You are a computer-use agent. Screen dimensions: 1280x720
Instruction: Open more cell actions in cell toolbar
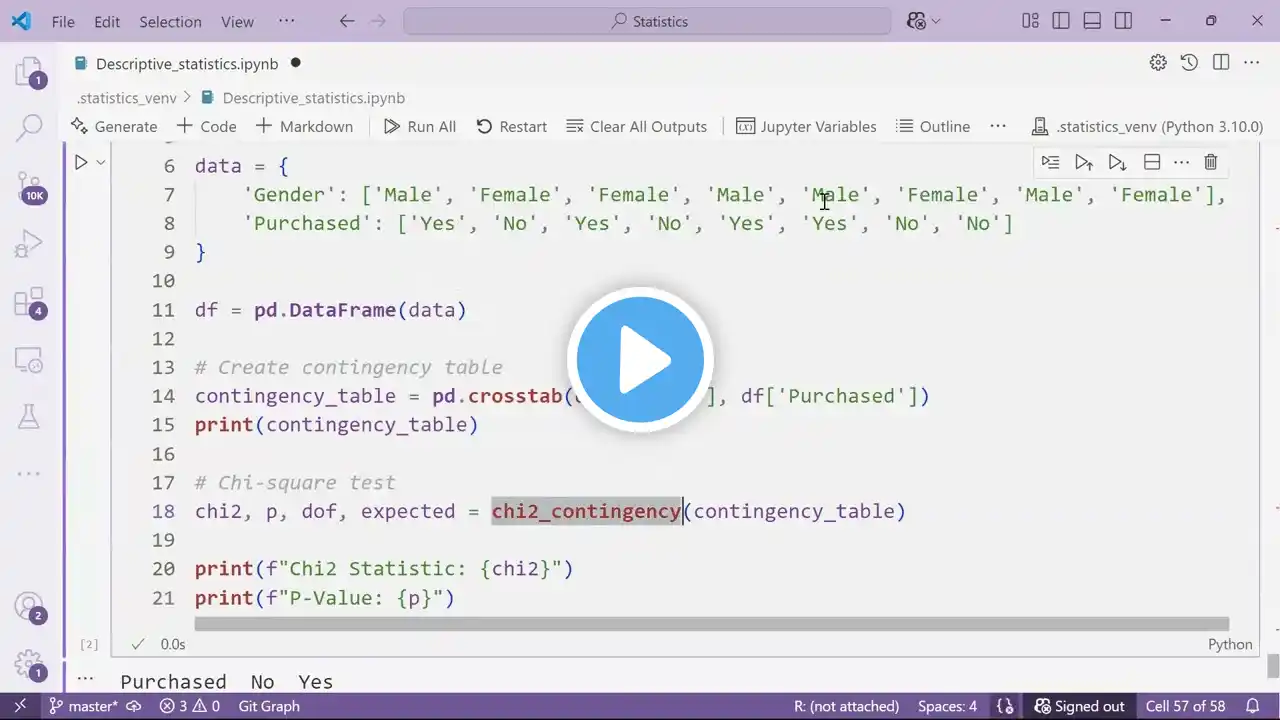1181,162
